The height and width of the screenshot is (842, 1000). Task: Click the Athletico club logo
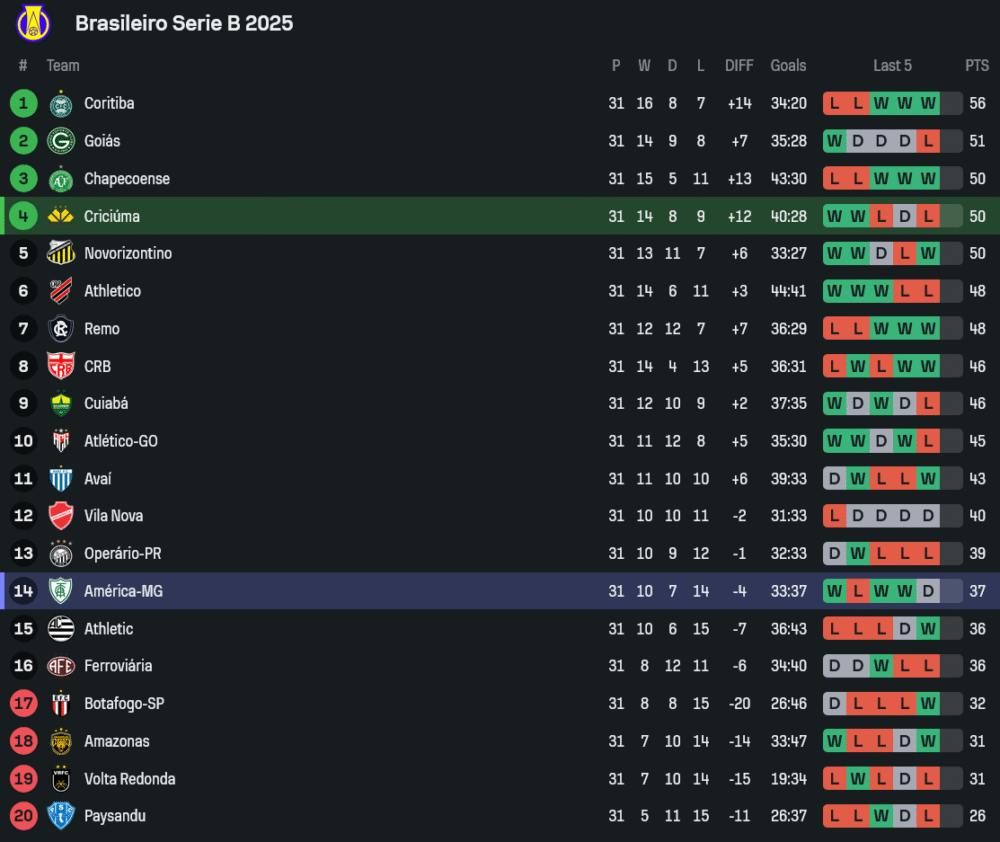click(x=61, y=291)
